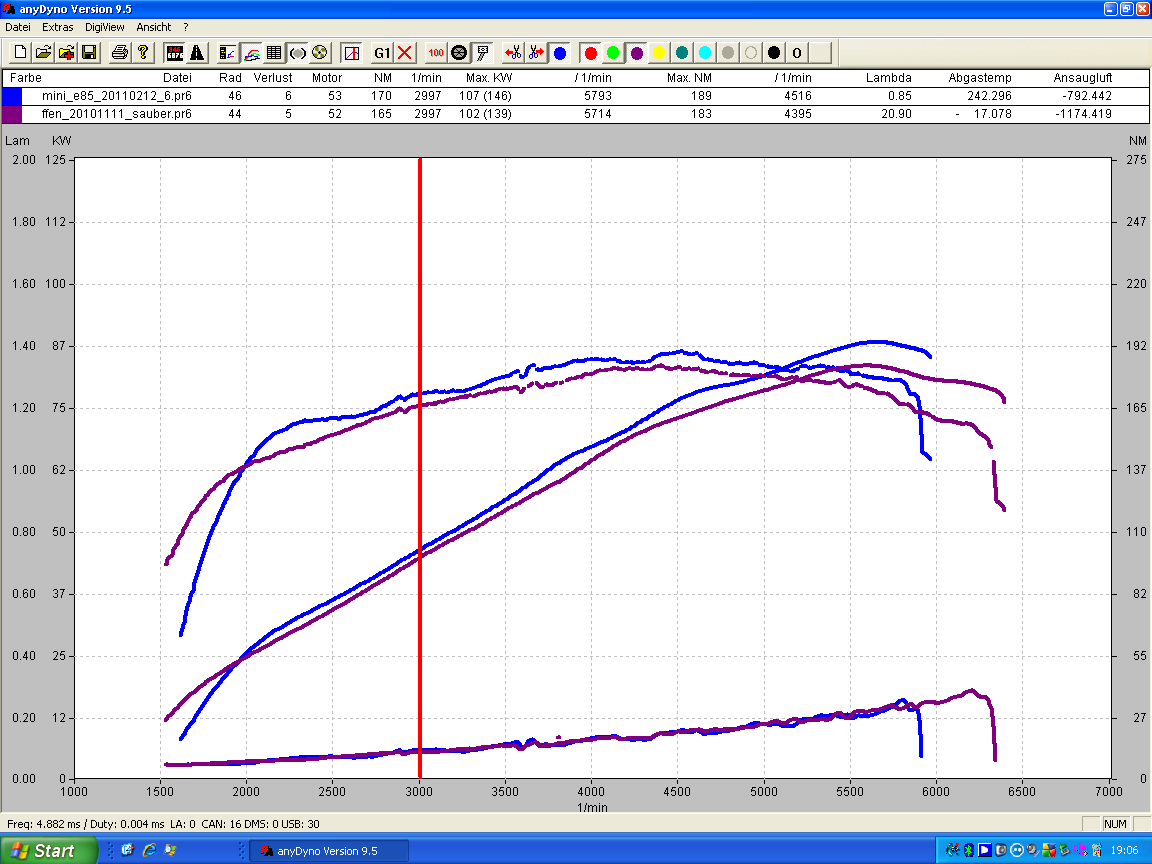Open the Datei menu
Screen dimensions: 1152x864
[18, 27]
